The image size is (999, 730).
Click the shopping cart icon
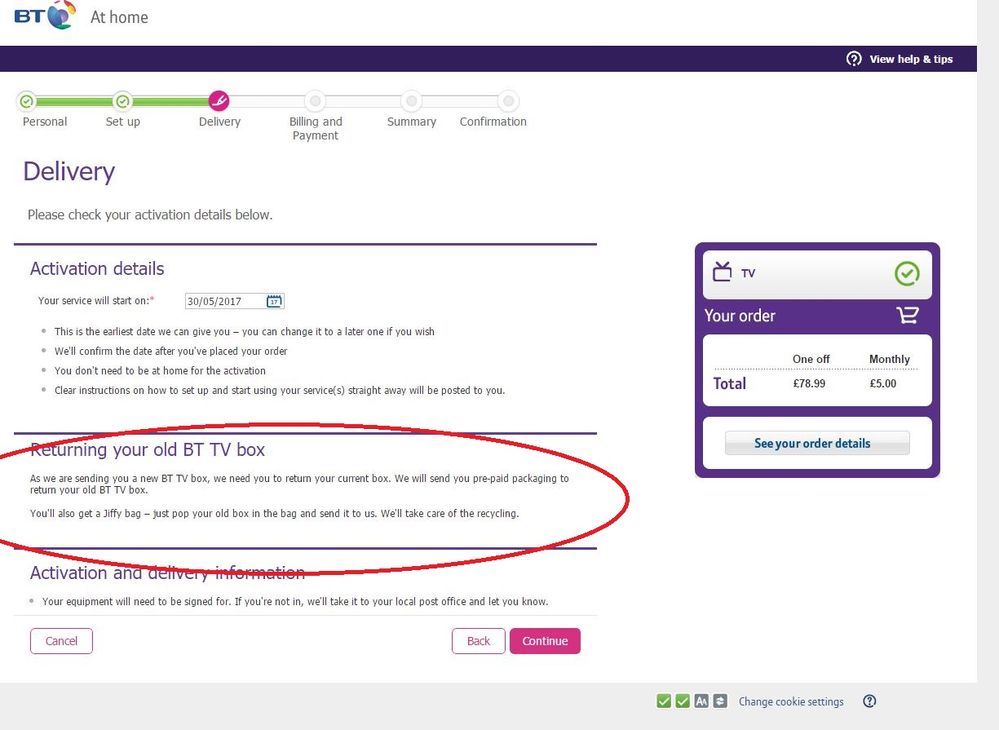point(907,315)
